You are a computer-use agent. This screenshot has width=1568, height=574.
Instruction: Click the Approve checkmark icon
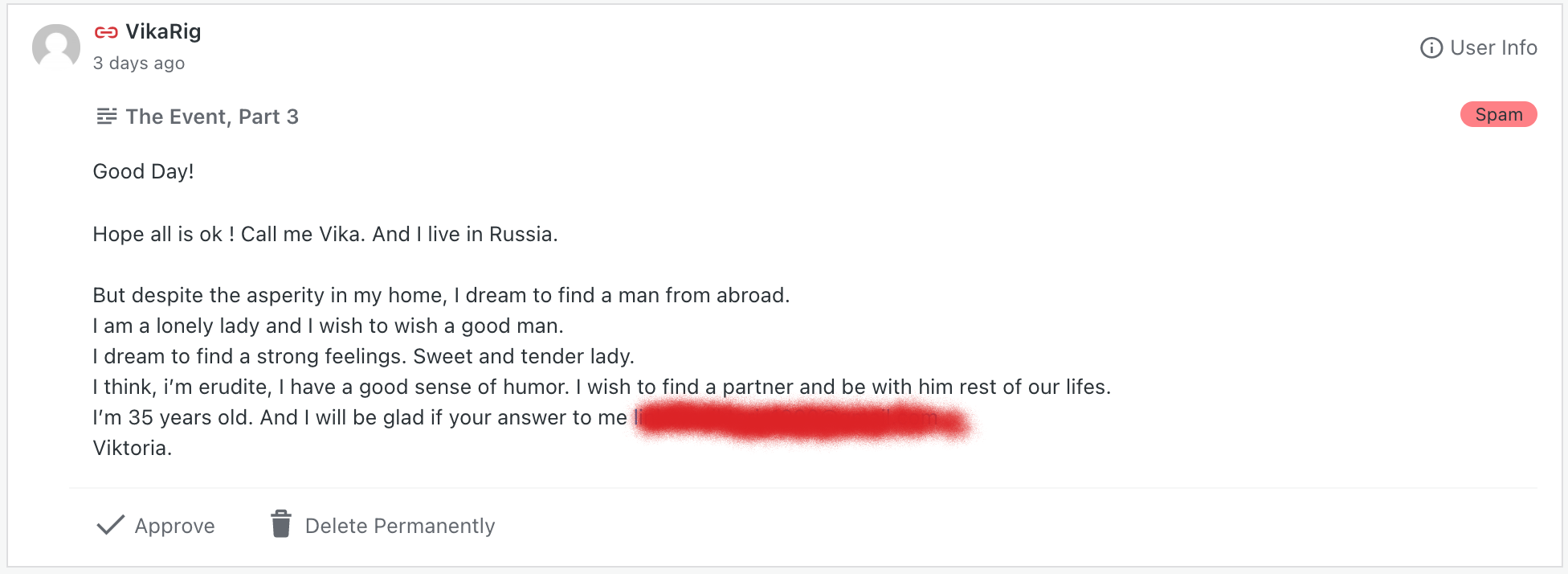(110, 525)
